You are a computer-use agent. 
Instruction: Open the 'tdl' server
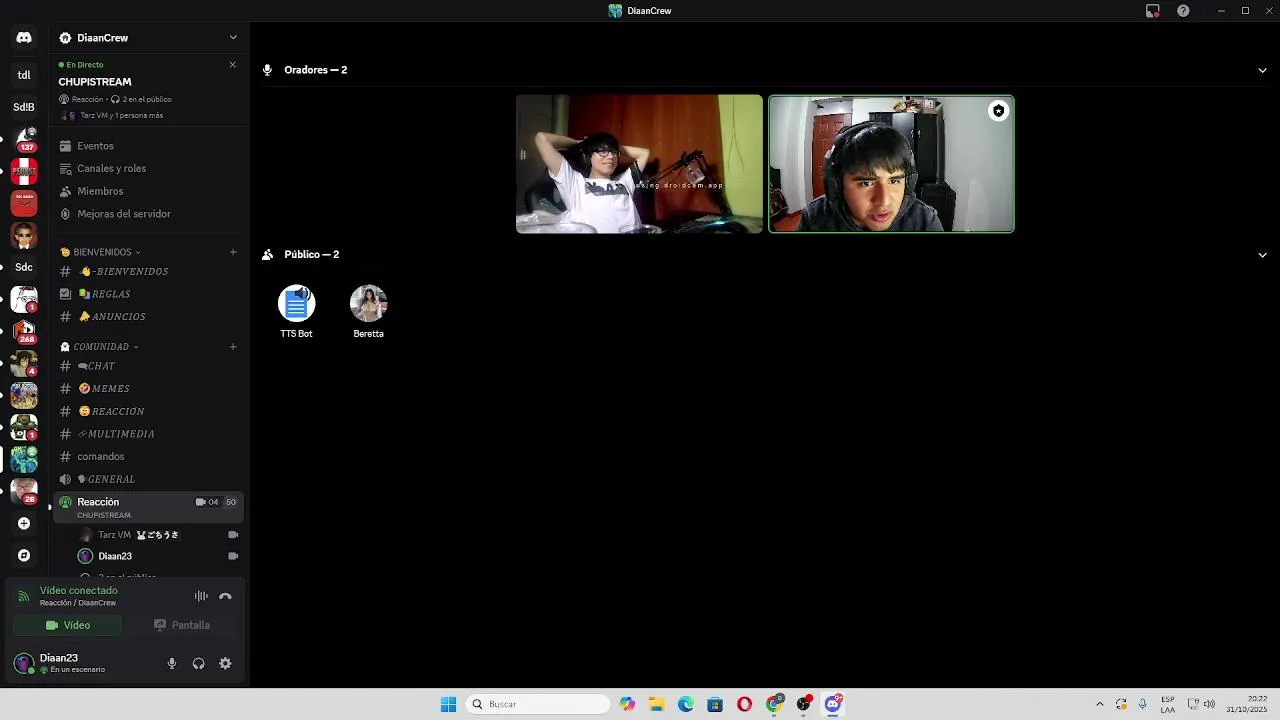24,75
